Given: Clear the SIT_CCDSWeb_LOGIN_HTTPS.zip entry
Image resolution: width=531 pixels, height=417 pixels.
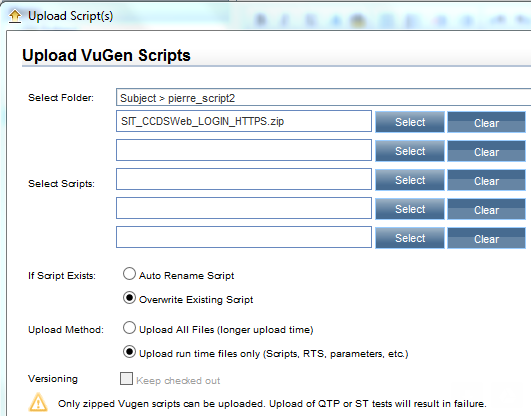Looking at the screenshot, I should [x=486, y=122].
